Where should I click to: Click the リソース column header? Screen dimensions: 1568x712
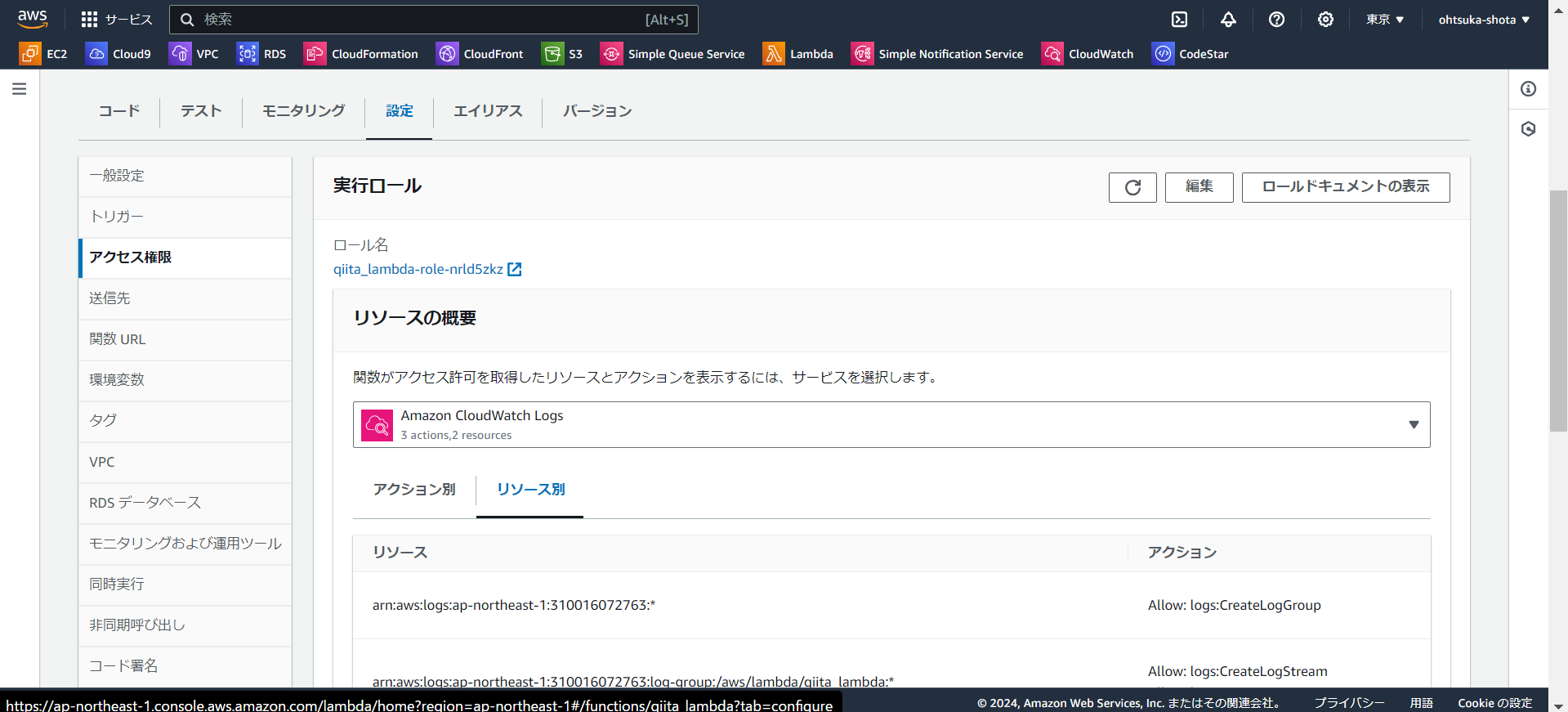tap(400, 553)
